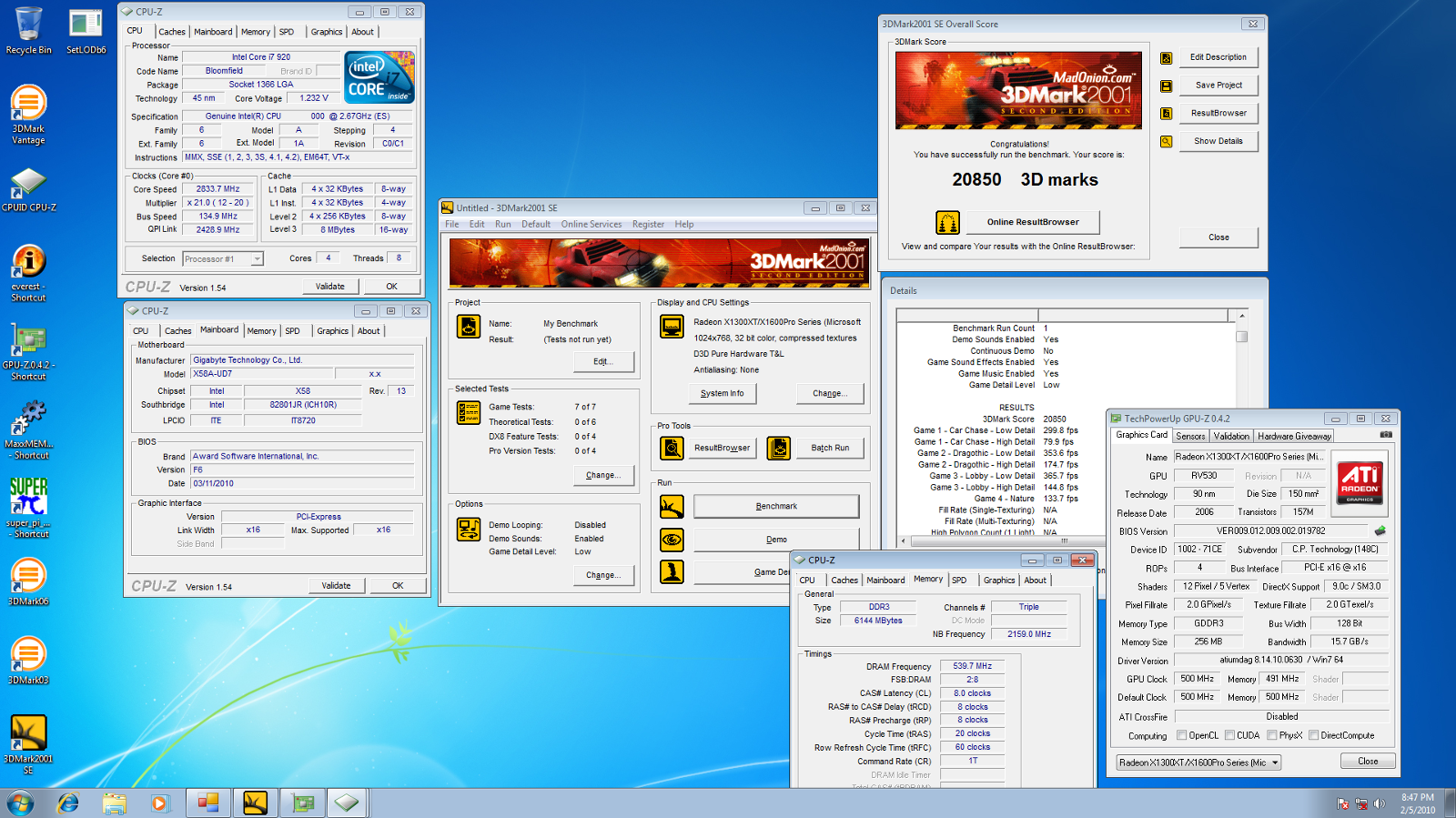1456x818 pixels.
Task: Enable the OpenCL checkbox in GPU-Z
Action: click(1181, 735)
